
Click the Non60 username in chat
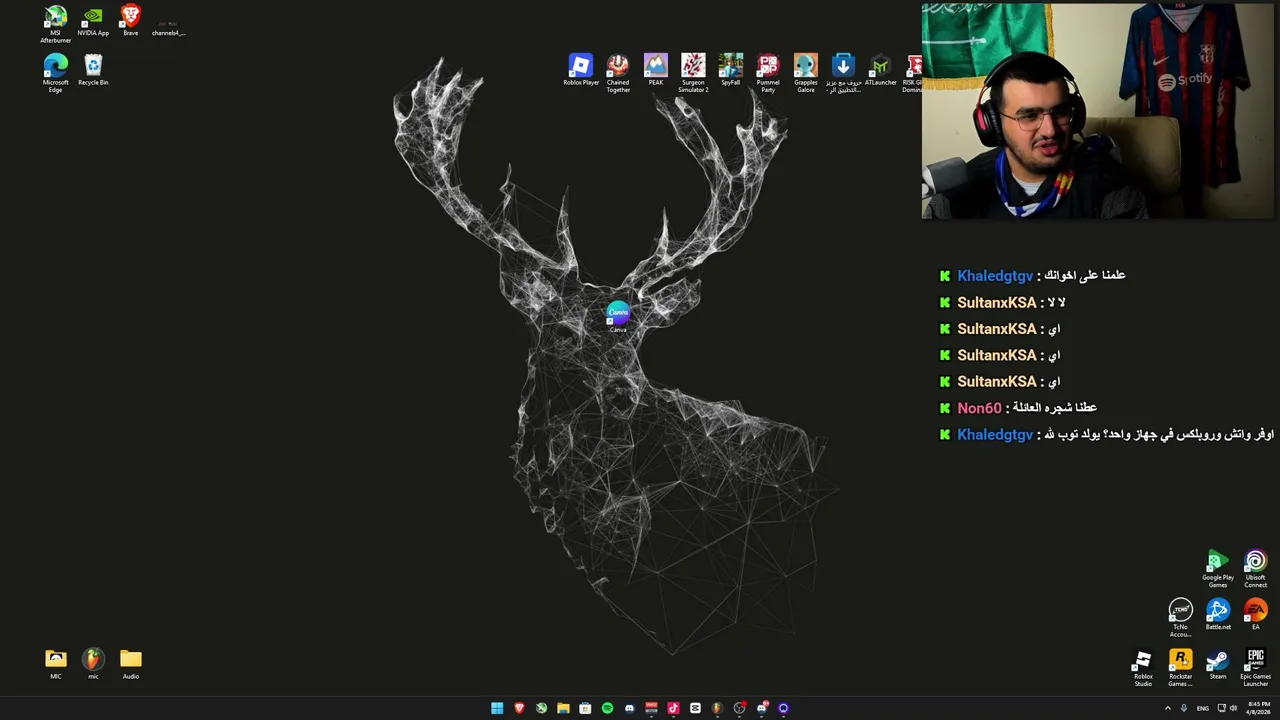click(979, 408)
